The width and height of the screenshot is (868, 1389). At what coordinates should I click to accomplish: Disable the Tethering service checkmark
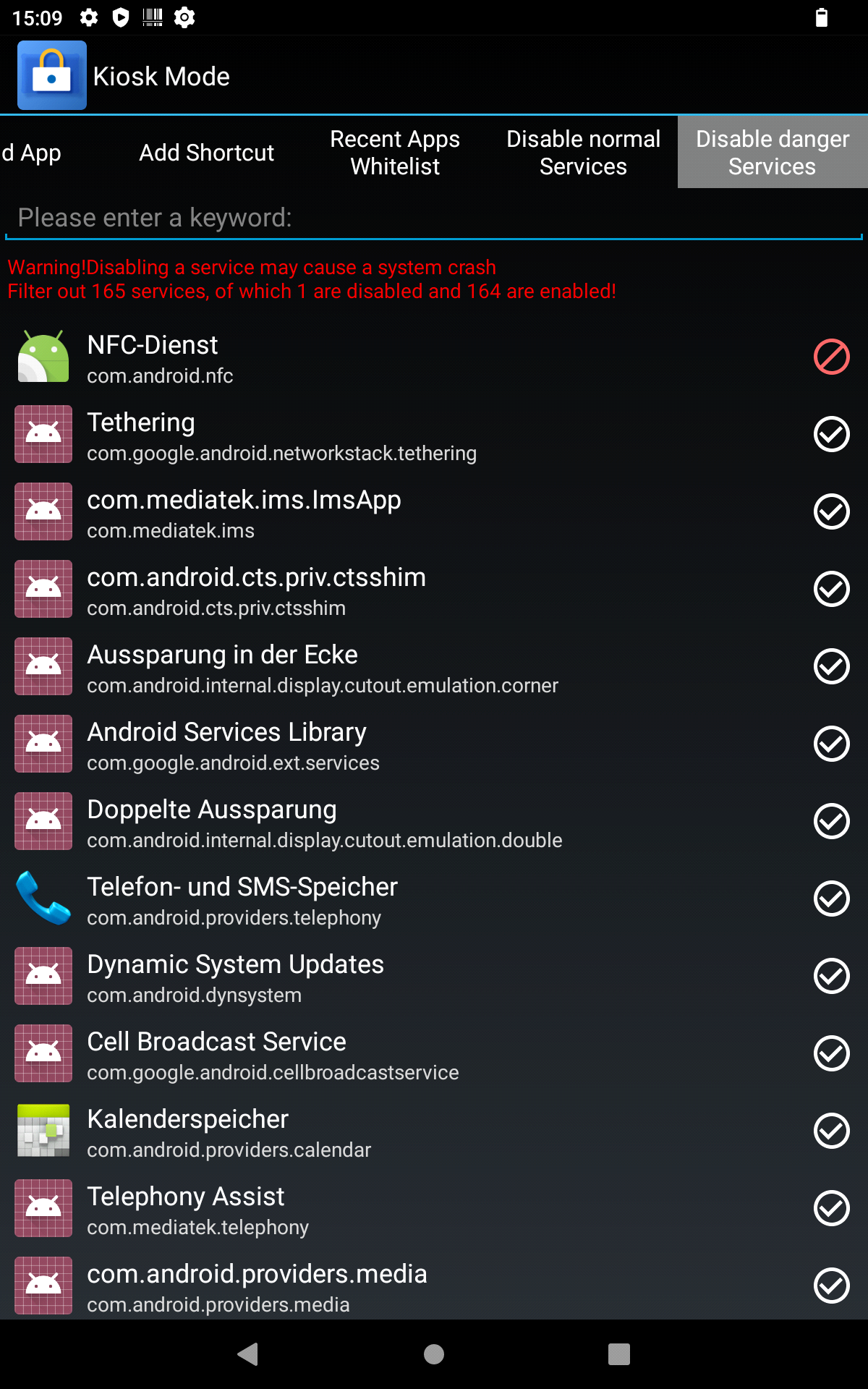[831, 434]
